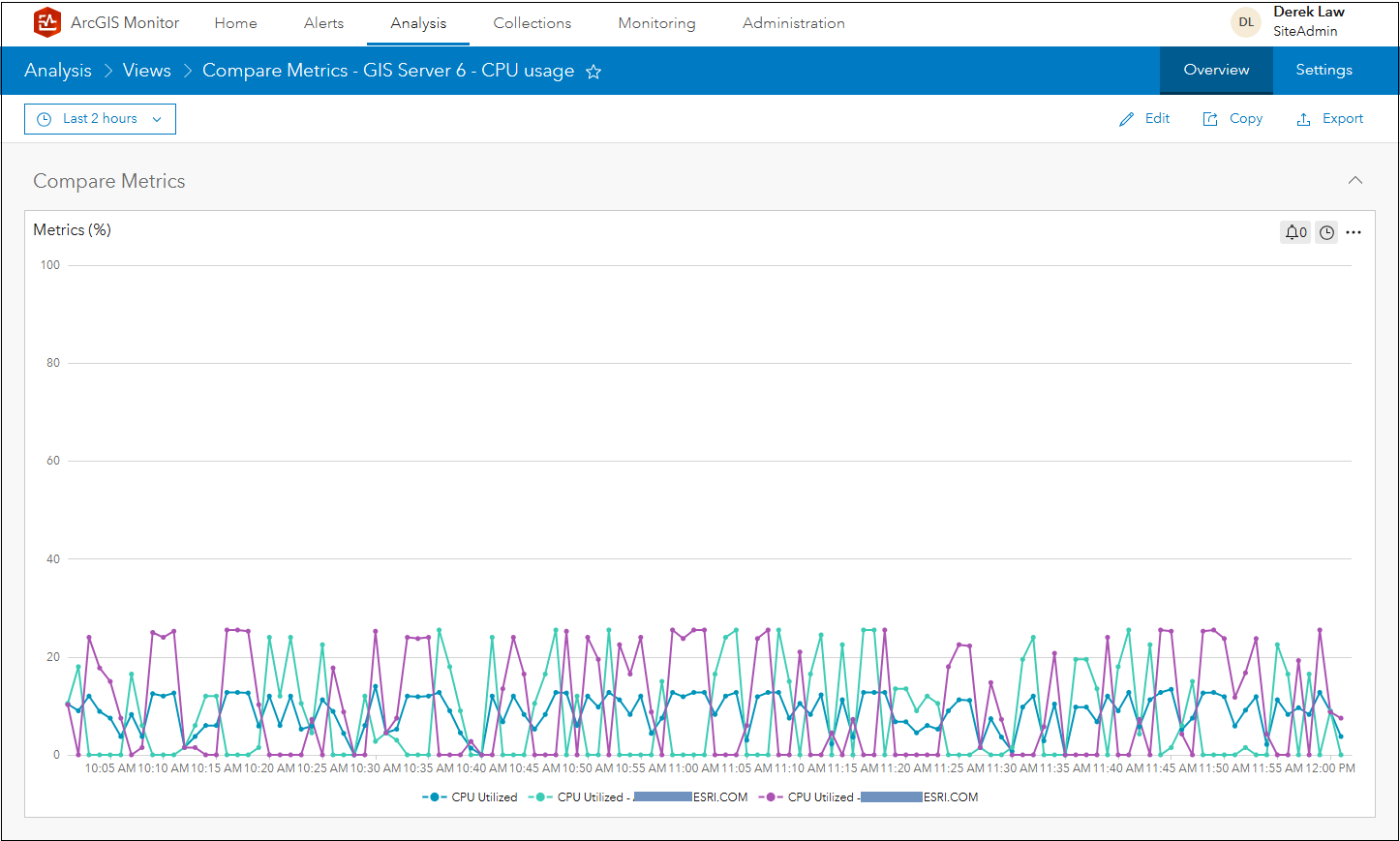The image size is (1400, 841).
Task: Collapse the Compare Metrics section
Action: 1355,180
